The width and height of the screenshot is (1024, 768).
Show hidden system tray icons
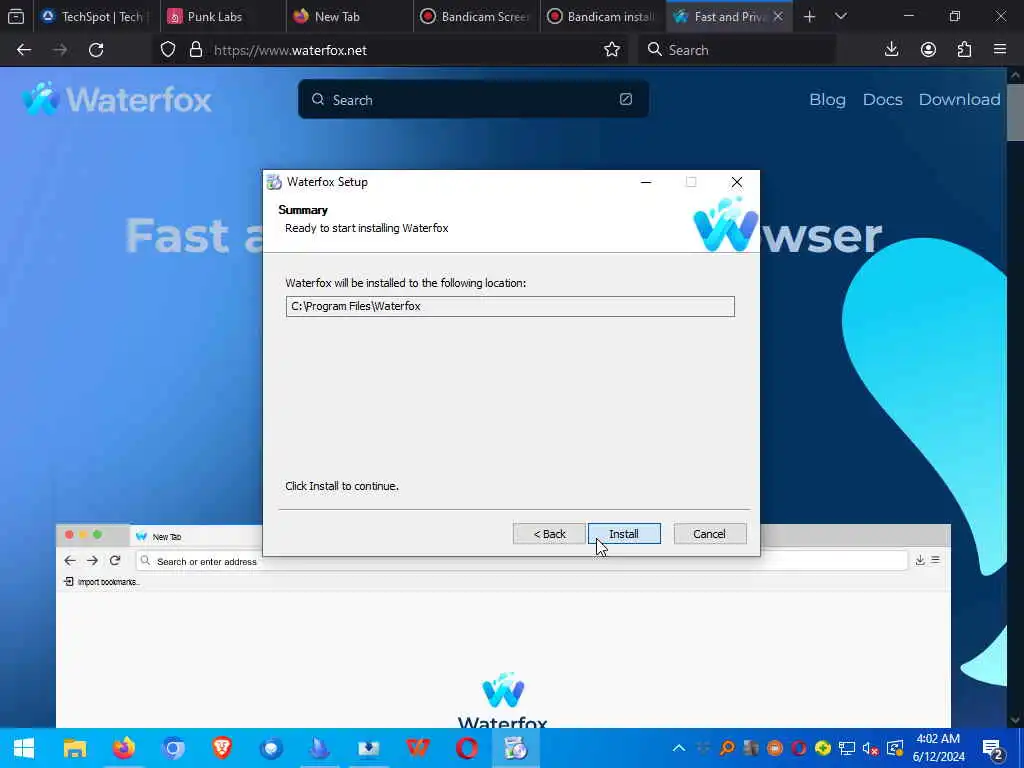click(x=679, y=748)
